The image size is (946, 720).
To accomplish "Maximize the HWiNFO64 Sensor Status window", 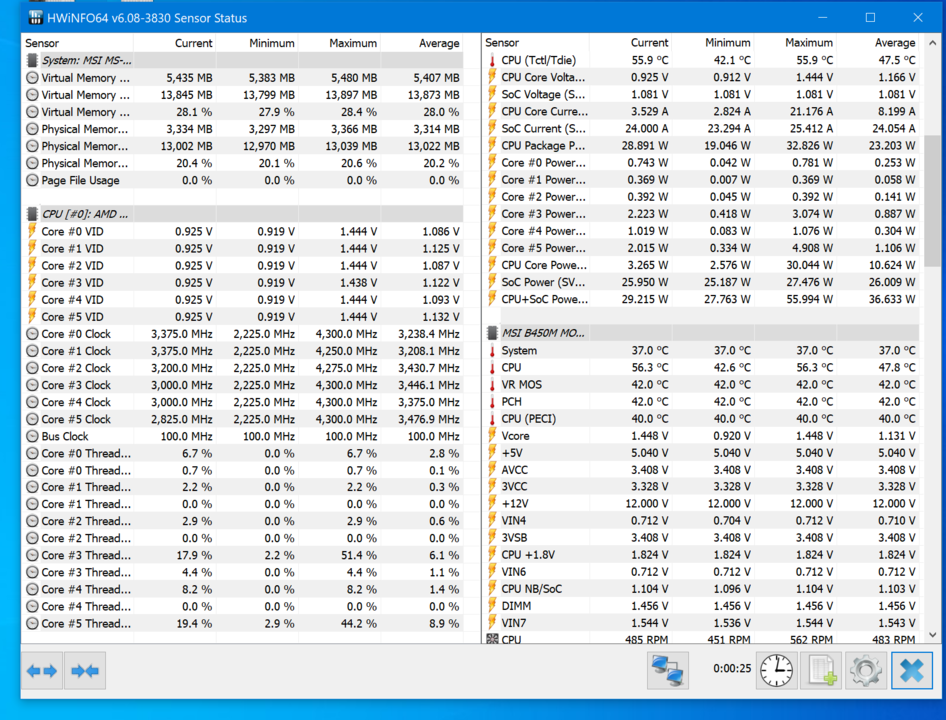I will (x=870, y=18).
